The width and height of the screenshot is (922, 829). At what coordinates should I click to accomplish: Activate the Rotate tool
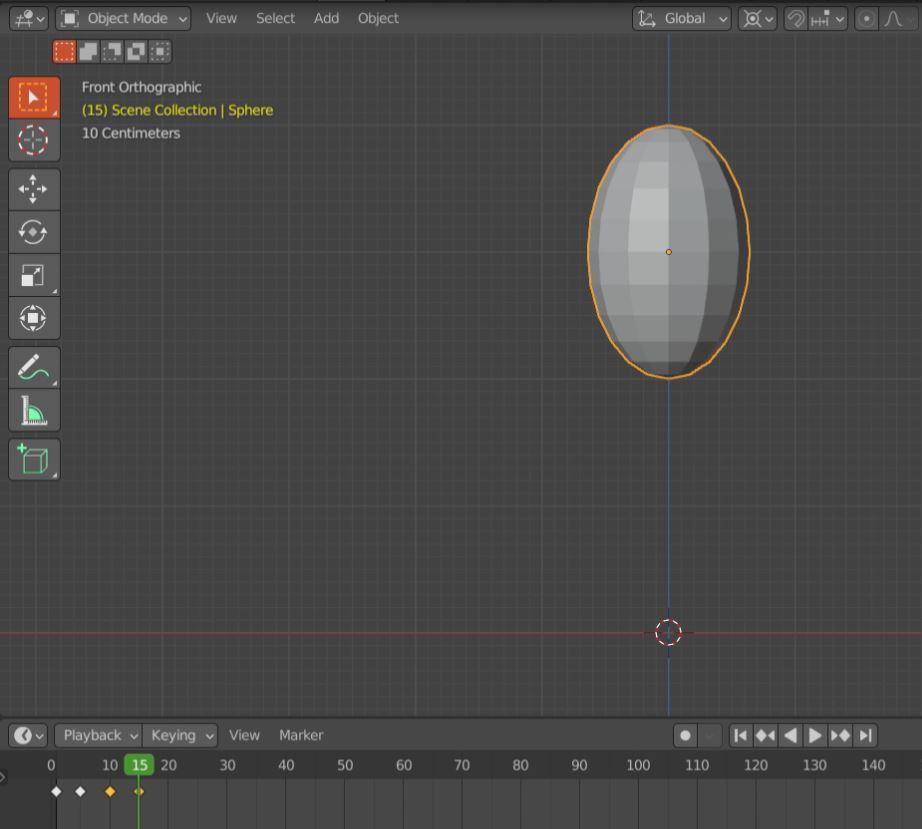click(x=34, y=232)
